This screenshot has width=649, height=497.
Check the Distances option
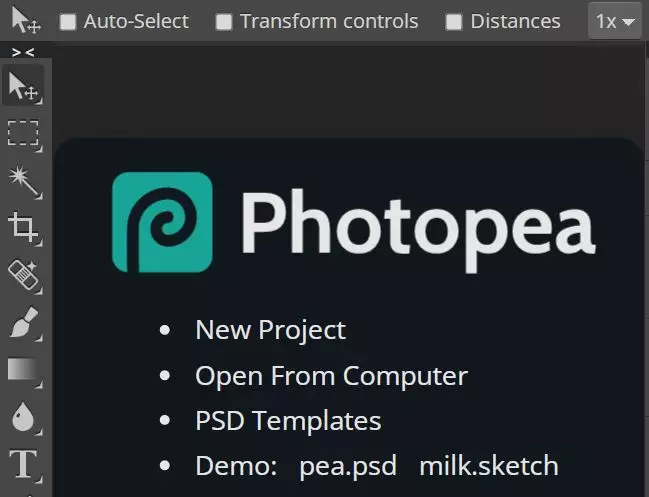454,22
